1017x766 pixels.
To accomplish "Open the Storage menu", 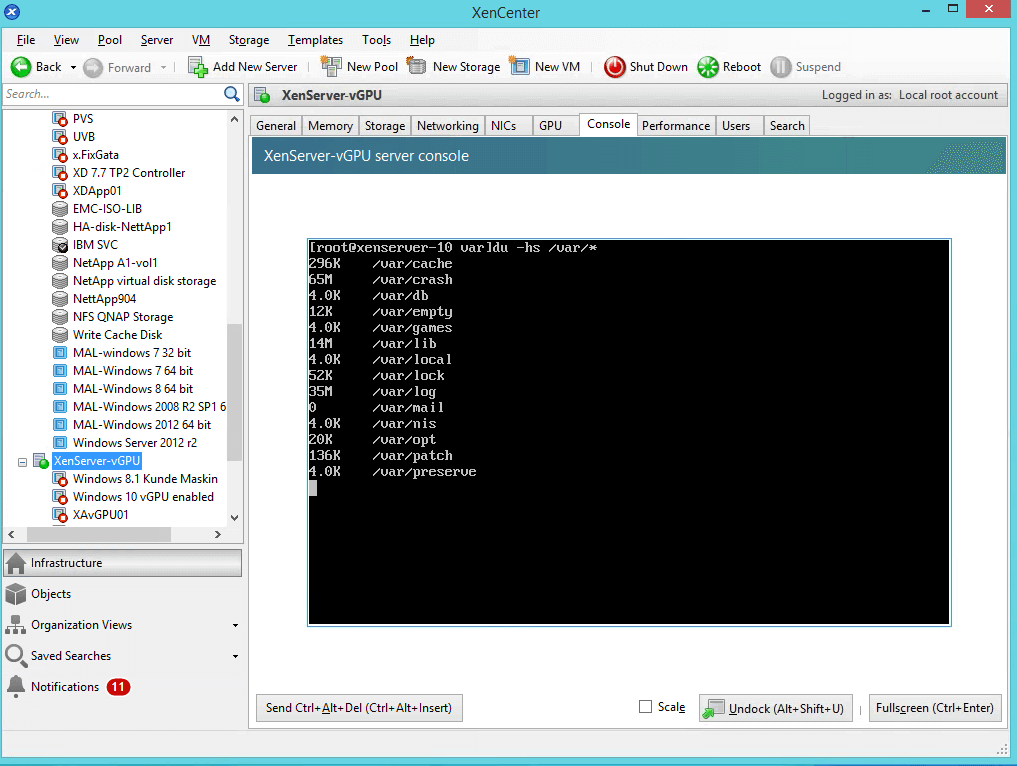I will 248,40.
